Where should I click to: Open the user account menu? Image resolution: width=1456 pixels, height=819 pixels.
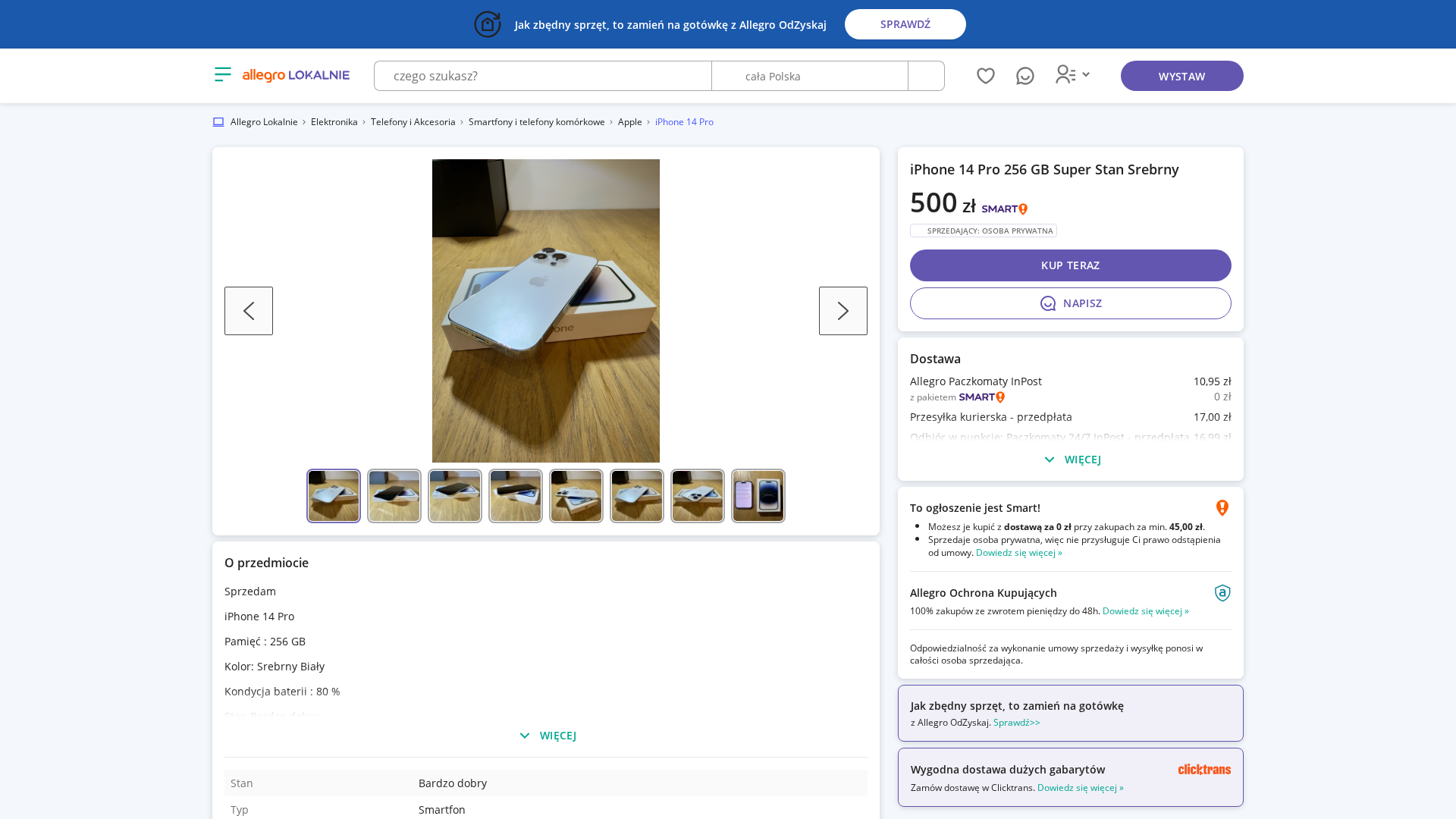coord(1072,74)
